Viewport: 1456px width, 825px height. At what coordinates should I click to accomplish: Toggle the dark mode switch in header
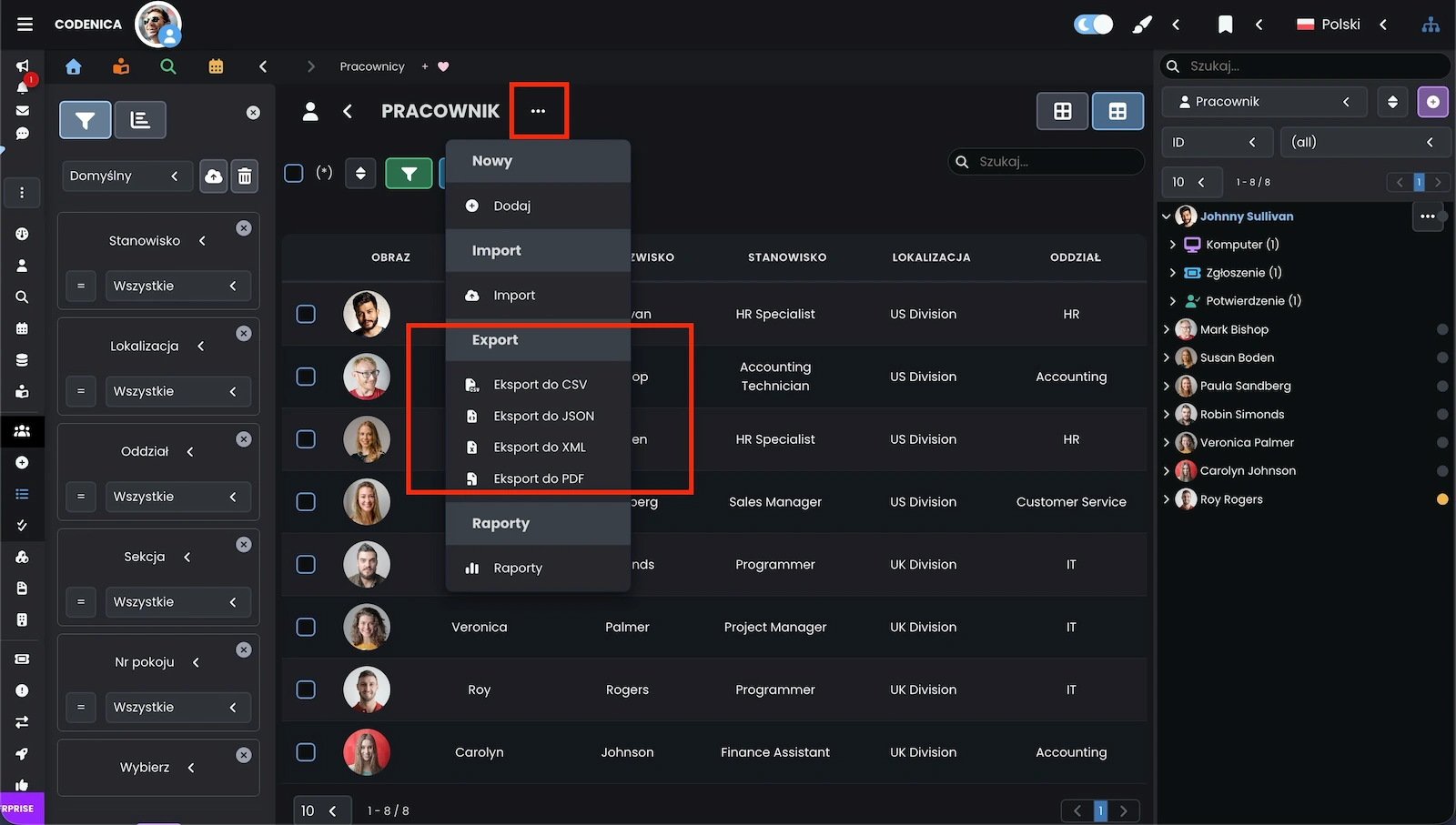point(1093,25)
